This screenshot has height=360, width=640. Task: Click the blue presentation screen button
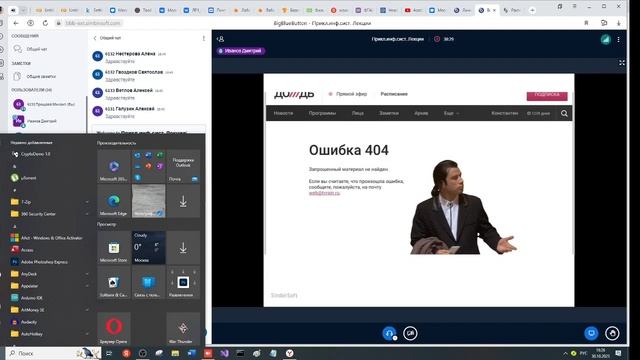coord(591,333)
